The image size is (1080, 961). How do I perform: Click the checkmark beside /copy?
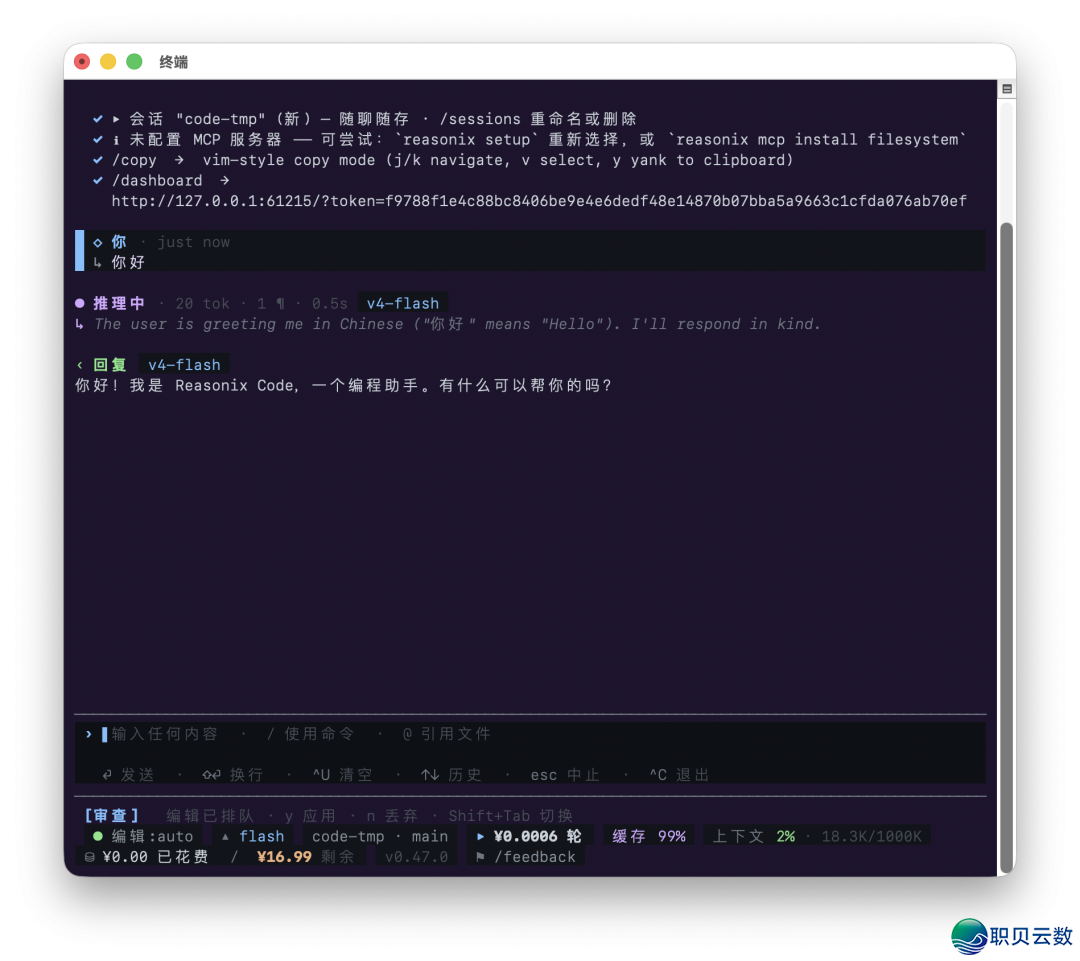tap(98, 160)
